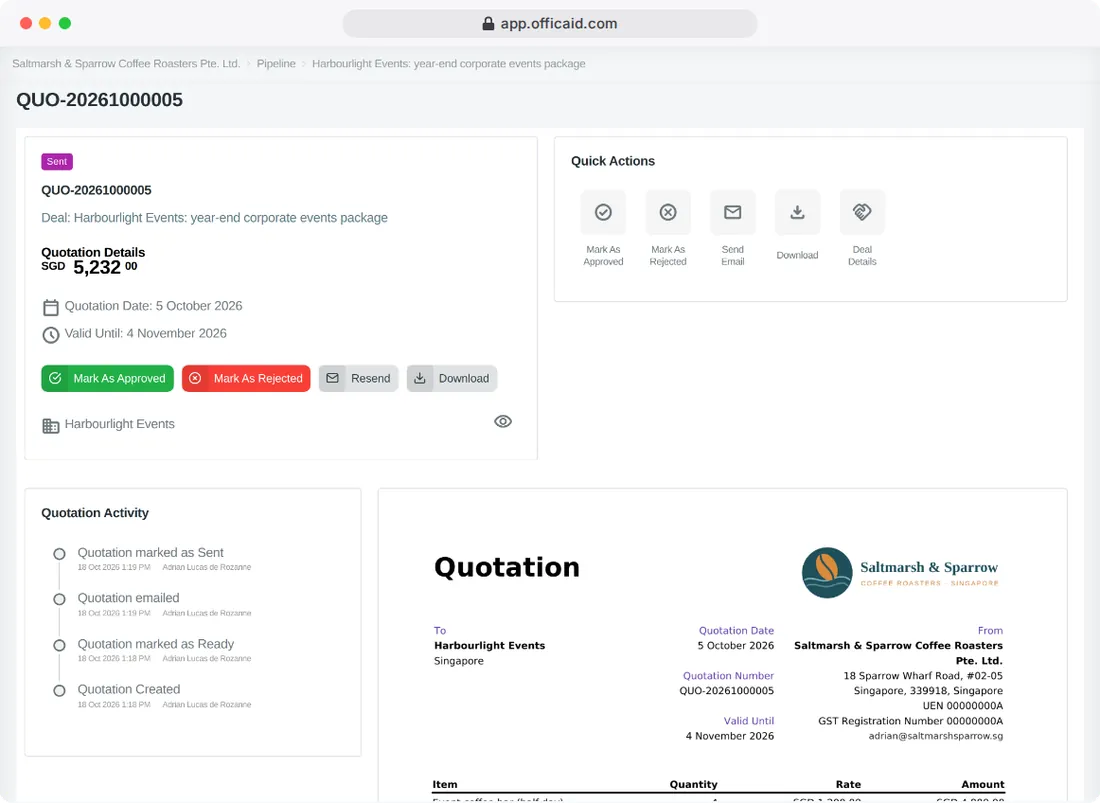Click the Download quick action icon
The width and height of the screenshot is (1100, 803).
coord(797,212)
